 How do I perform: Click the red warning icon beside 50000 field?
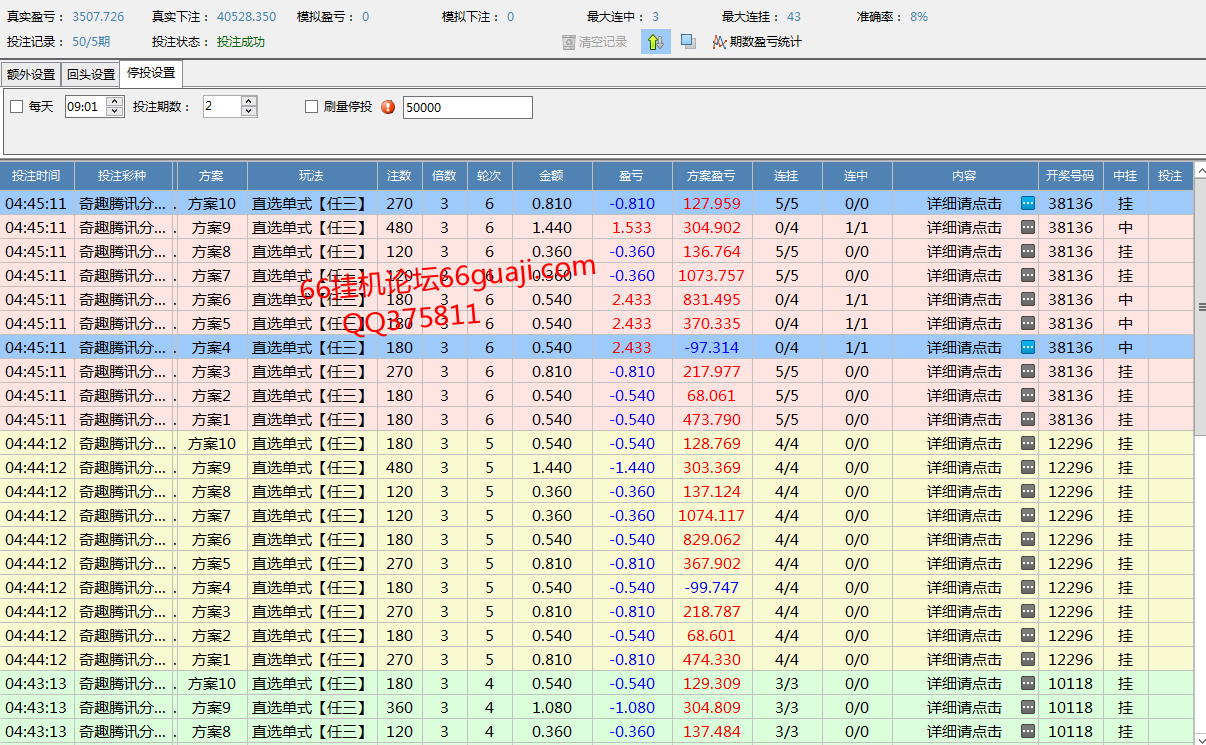pos(389,107)
